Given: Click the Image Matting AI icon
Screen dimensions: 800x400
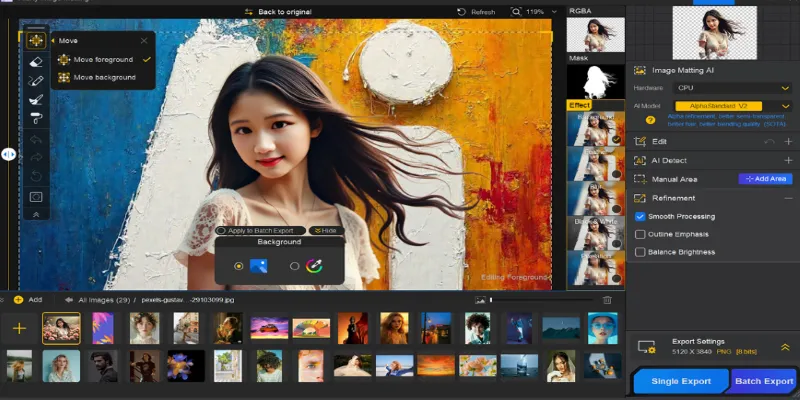Looking at the screenshot, I should pyautogui.click(x=640, y=70).
